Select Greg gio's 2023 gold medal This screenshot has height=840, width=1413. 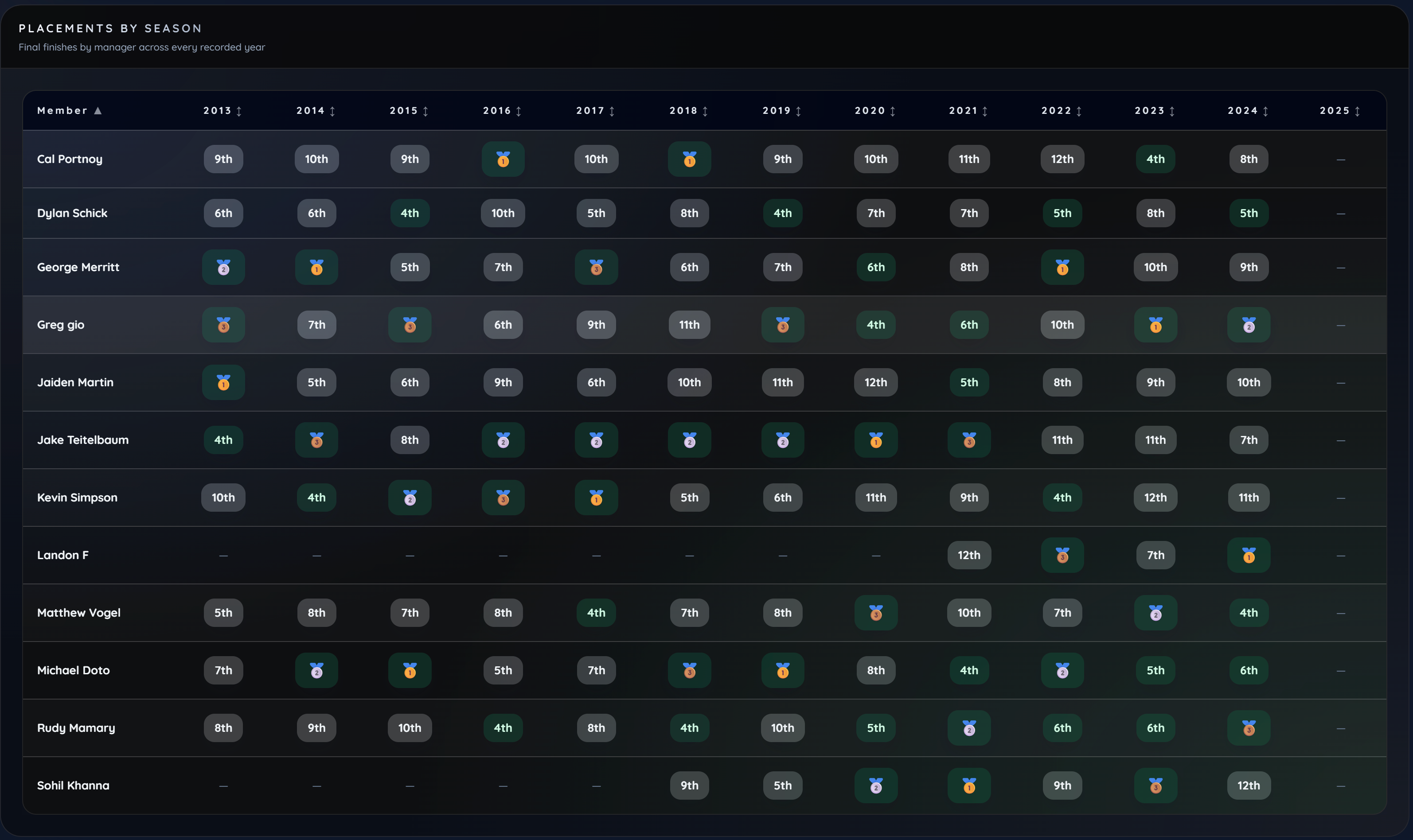pyautogui.click(x=1155, y=325)
